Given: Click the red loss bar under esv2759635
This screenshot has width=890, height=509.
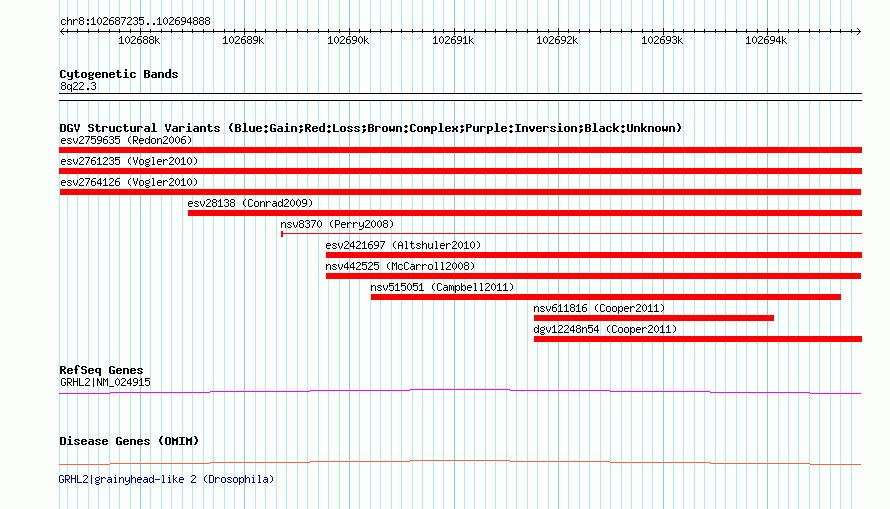Looking at the screenshot, I should coord(460,150).
